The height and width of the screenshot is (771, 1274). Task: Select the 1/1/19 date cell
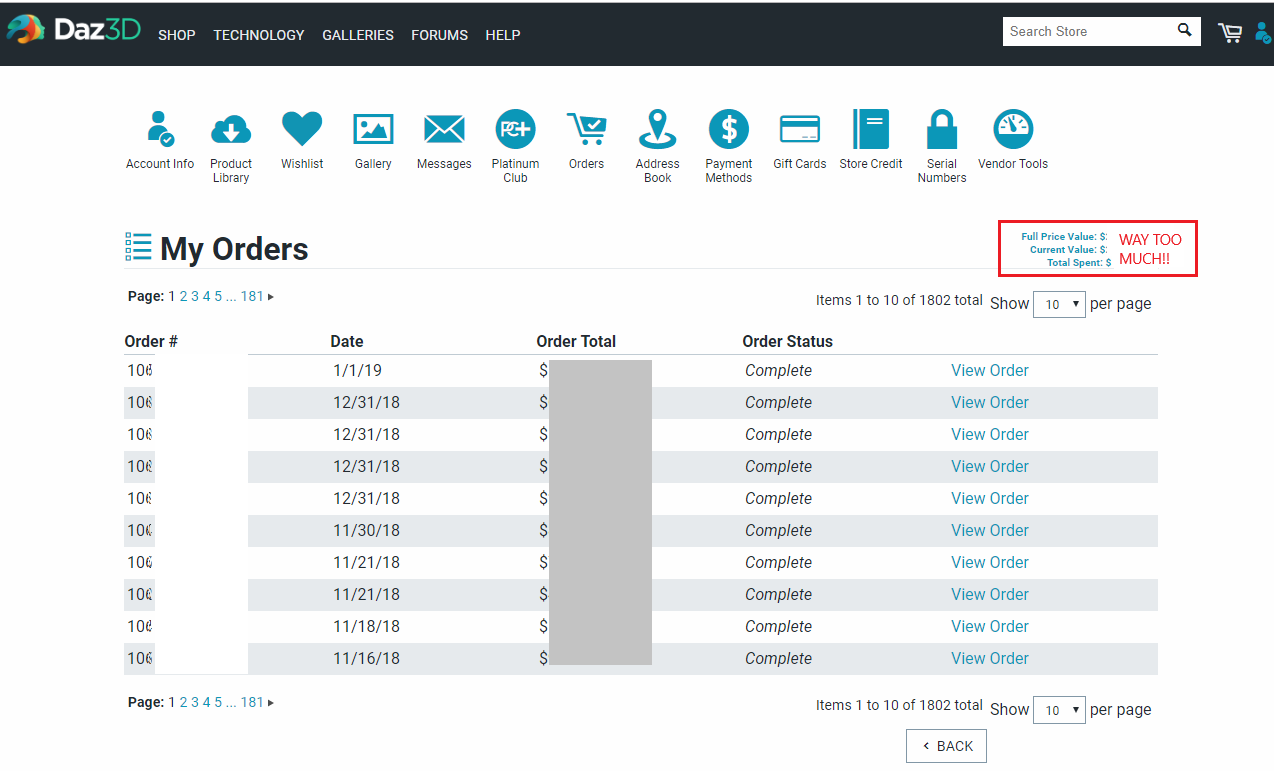[x=357, y=370]
